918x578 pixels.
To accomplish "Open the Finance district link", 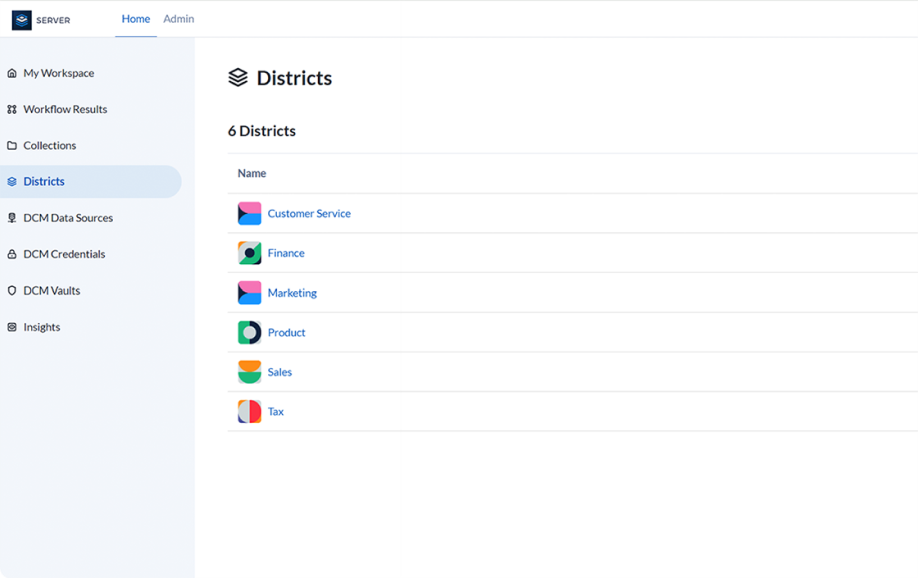I will click(x=285, y=253).
